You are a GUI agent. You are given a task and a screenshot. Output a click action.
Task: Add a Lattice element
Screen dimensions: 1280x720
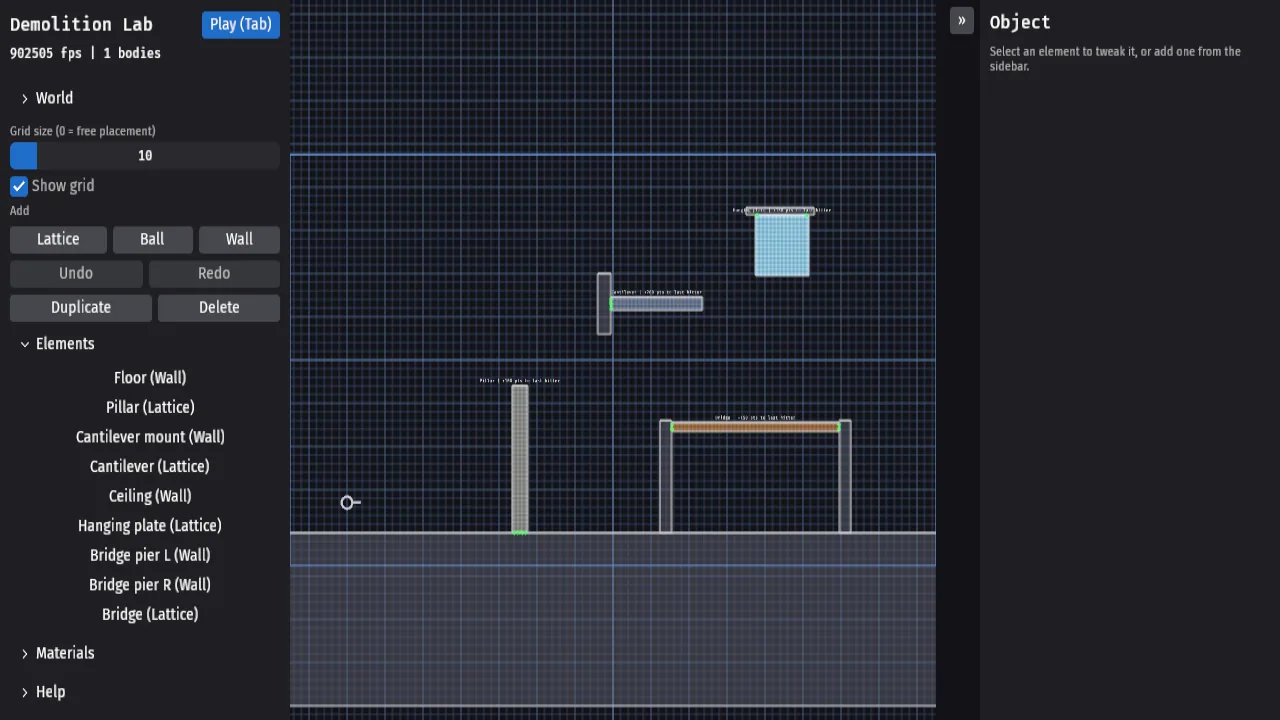58,239
